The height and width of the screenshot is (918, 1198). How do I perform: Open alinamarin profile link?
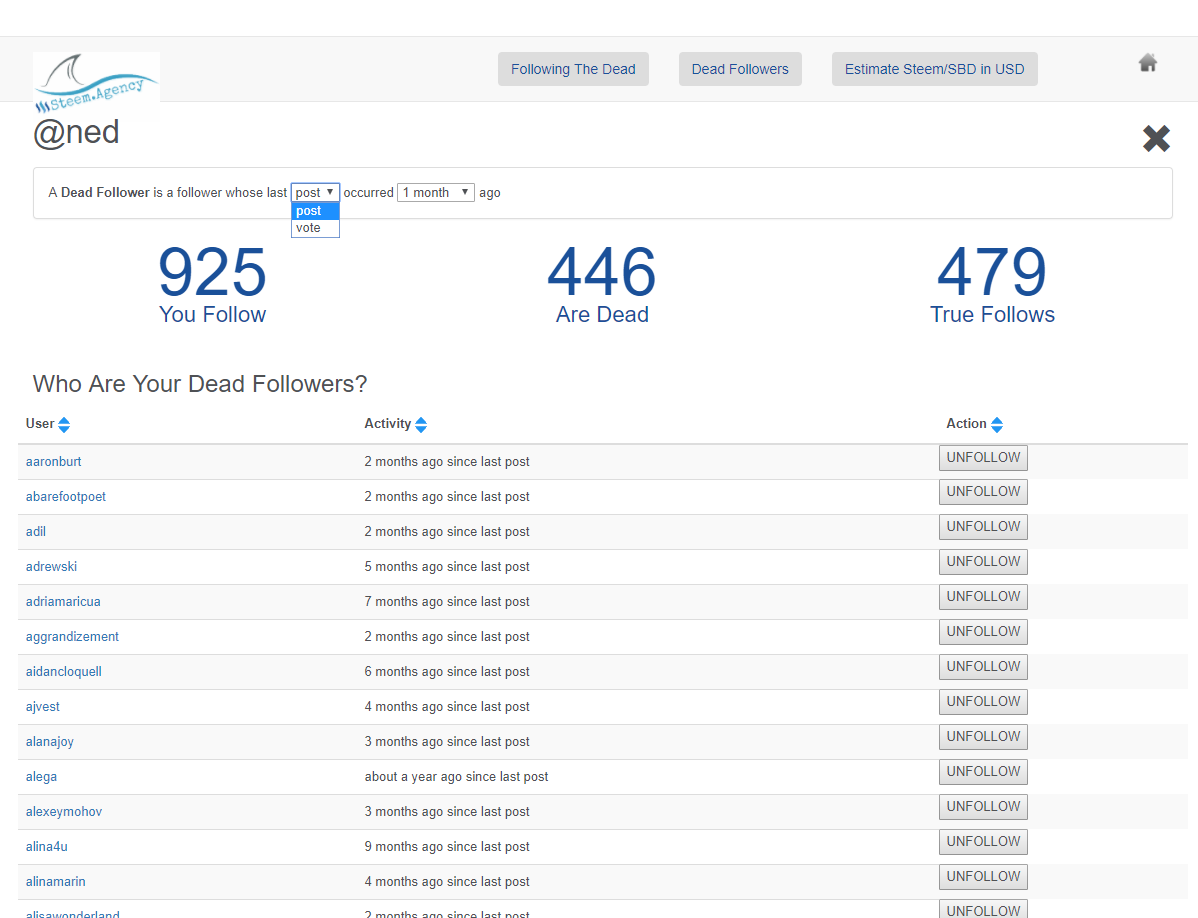(x=56, y=882)
